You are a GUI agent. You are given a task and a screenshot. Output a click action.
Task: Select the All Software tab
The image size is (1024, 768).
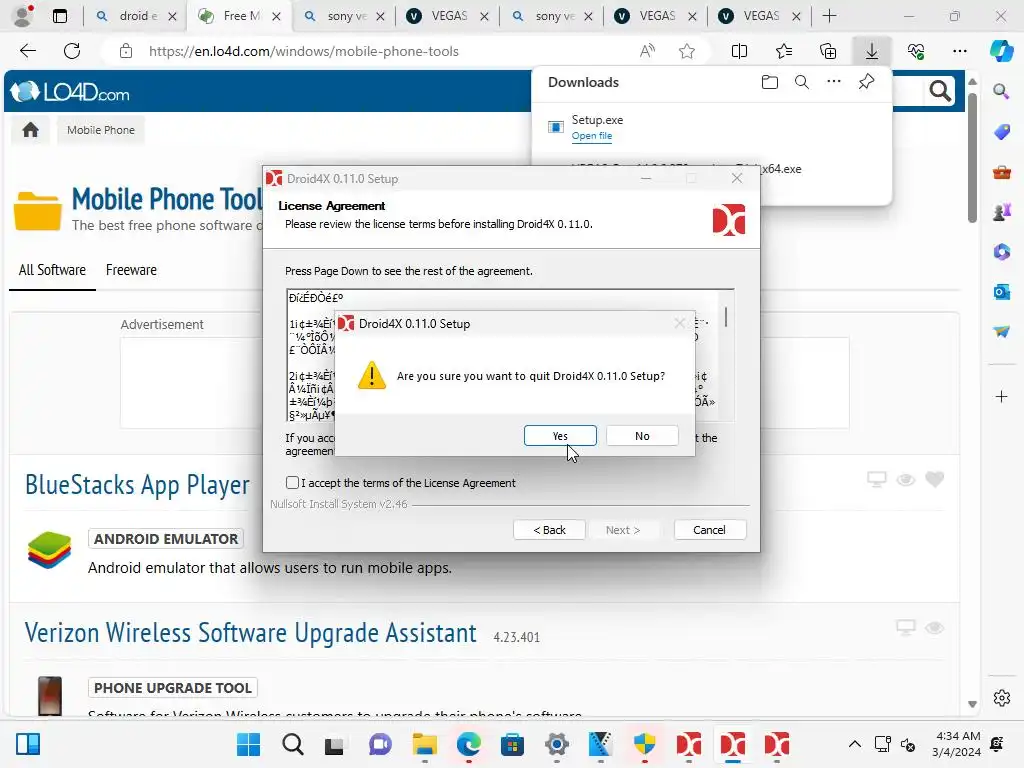point(52,270)
